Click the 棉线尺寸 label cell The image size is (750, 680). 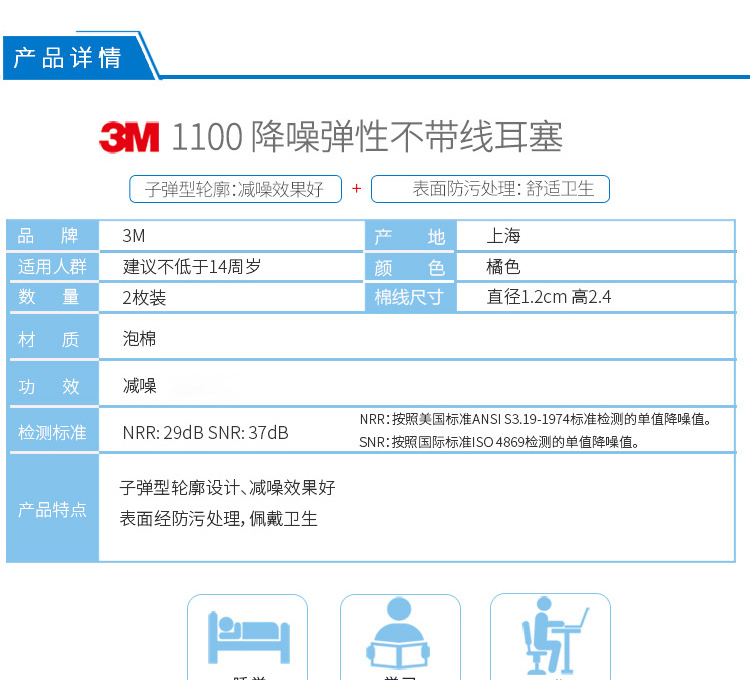pyautogui.click(x=410, y=297)
